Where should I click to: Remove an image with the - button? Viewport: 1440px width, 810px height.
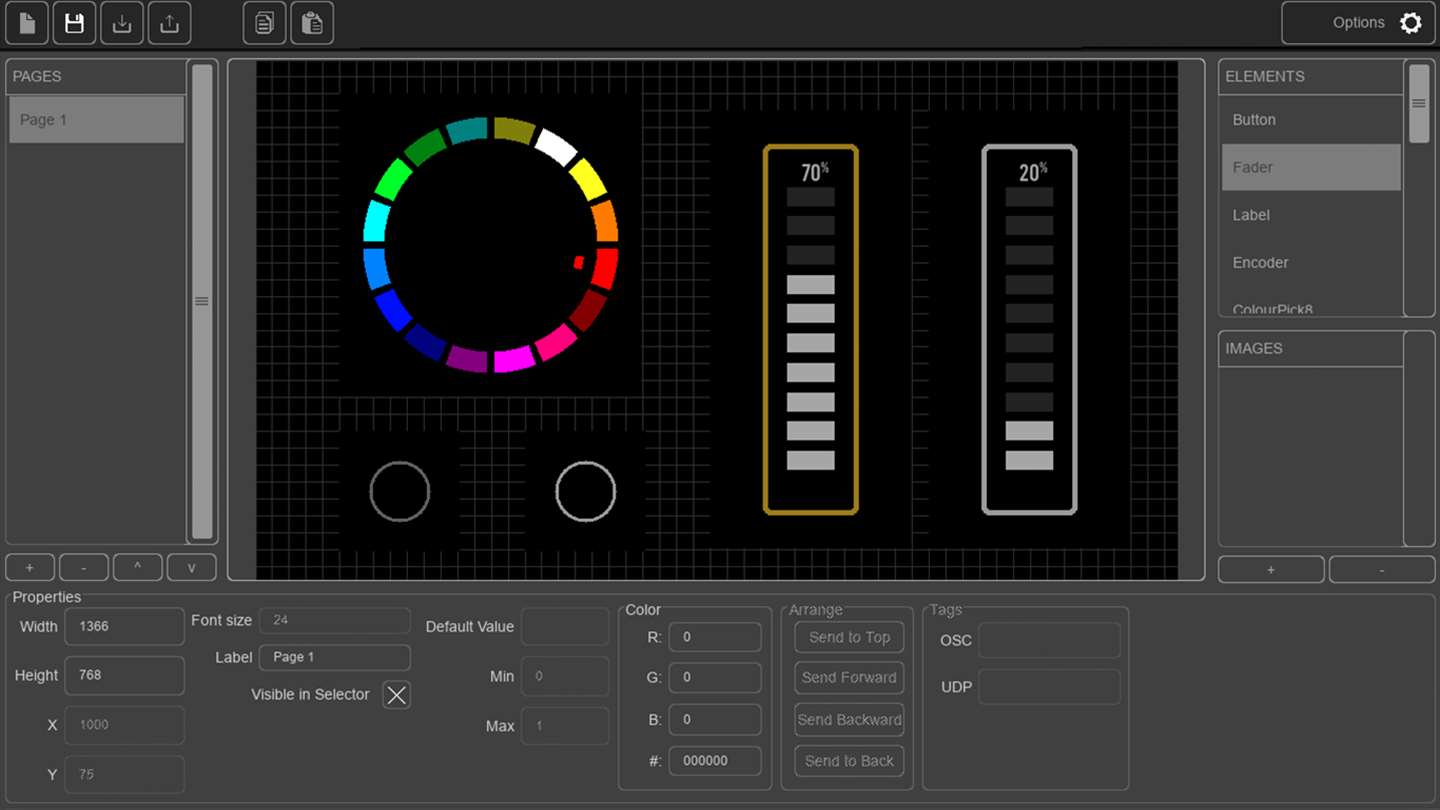[1381, 569]
